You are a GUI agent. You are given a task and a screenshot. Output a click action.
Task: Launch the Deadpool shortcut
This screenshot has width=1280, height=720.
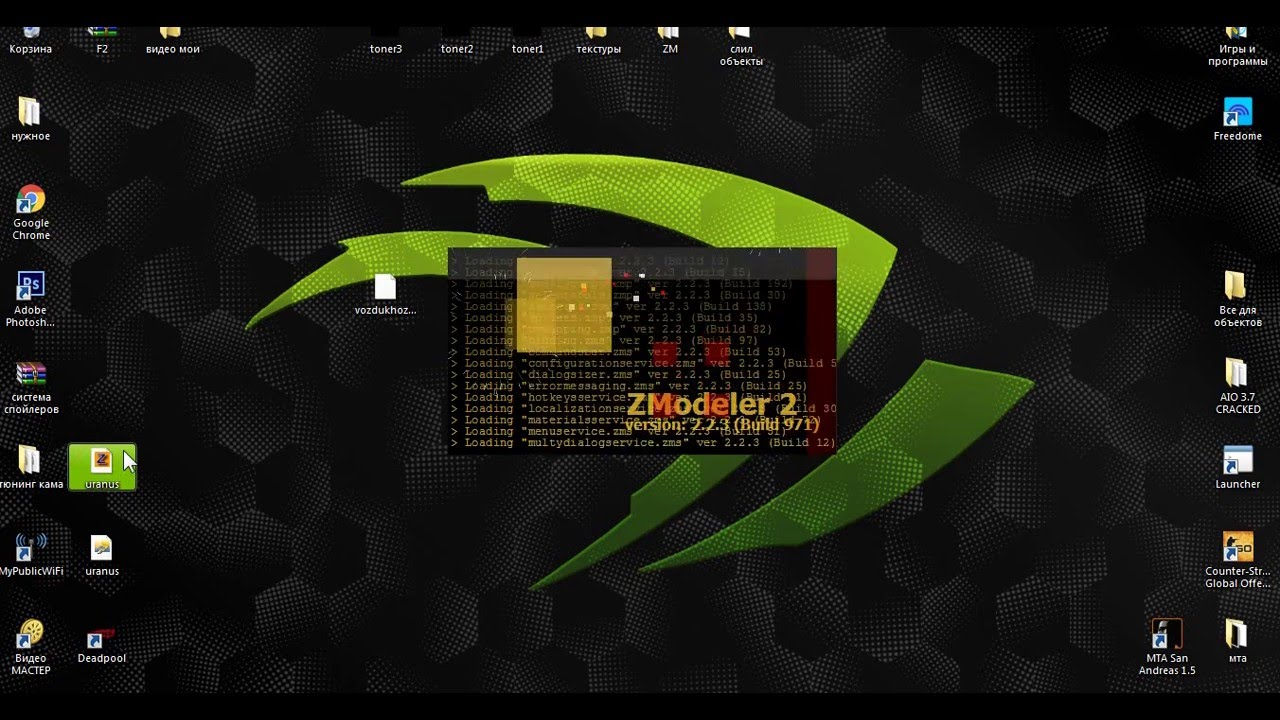point(102,642)
